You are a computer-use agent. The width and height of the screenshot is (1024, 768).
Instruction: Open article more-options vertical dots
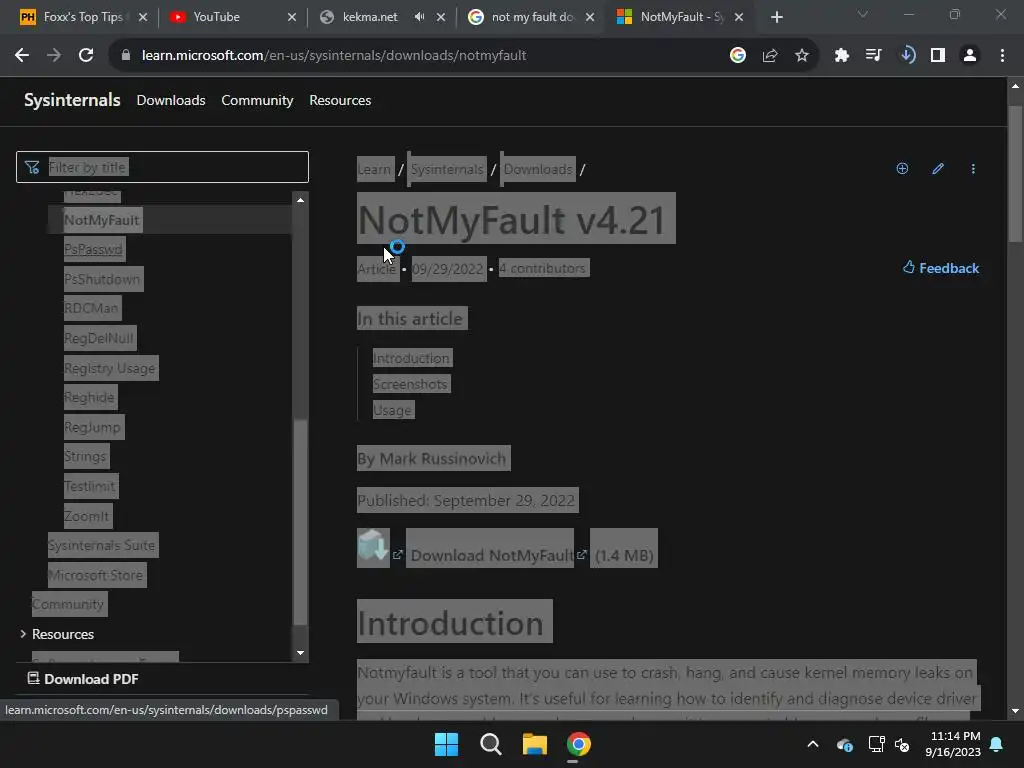pos(973,168)
